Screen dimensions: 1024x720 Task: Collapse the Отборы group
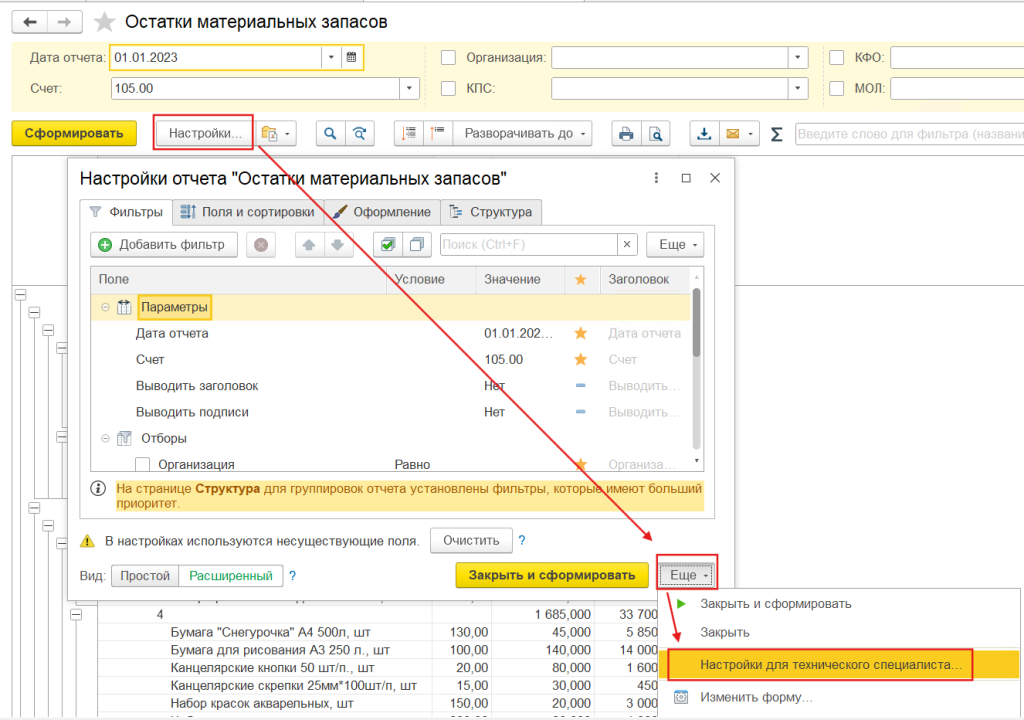[x=105, y=438]
